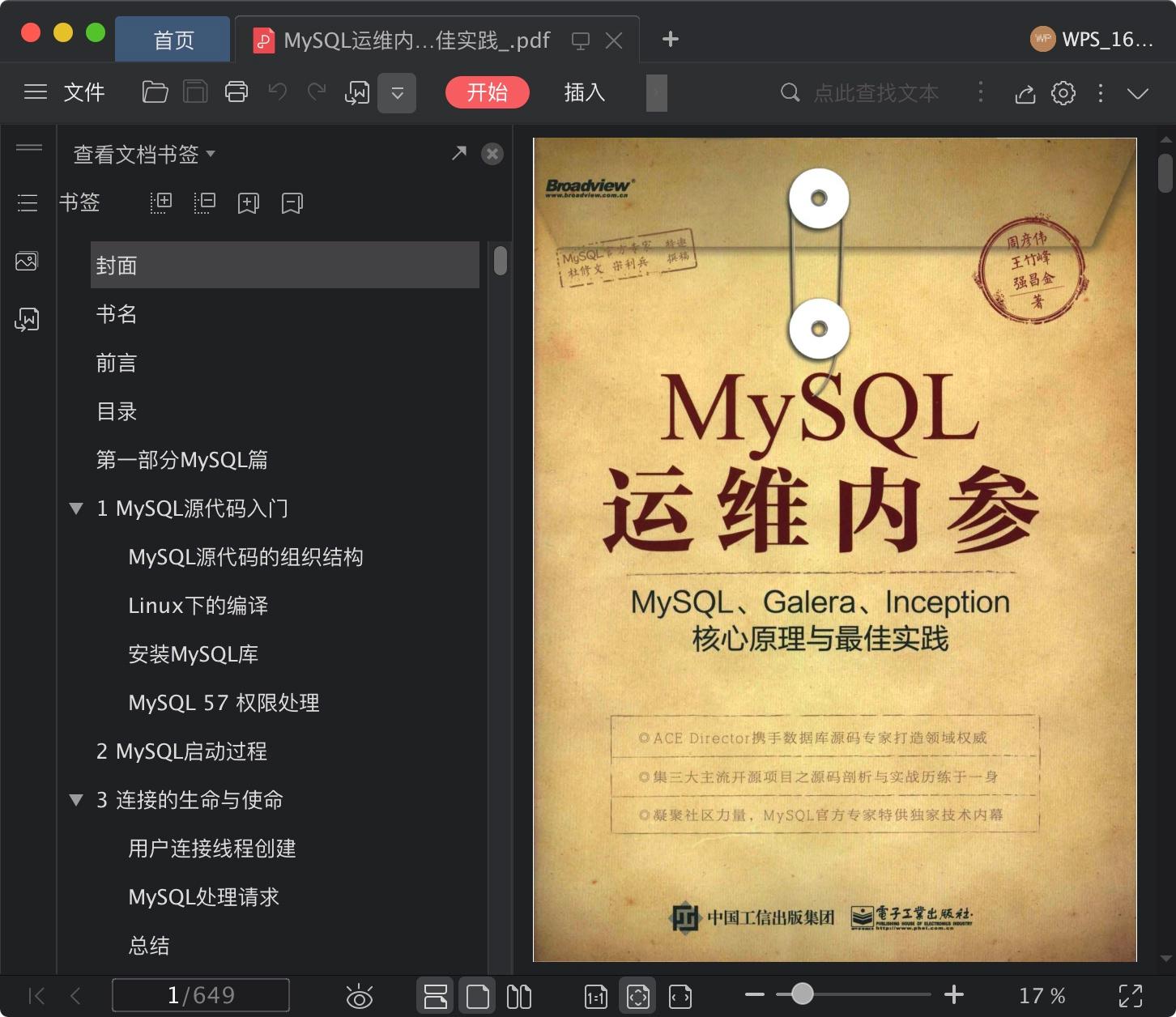The height and width of the screenshot is (1017, 1176).
Task: Close the MySQL pdf tab
Action: tap(614, 40)
